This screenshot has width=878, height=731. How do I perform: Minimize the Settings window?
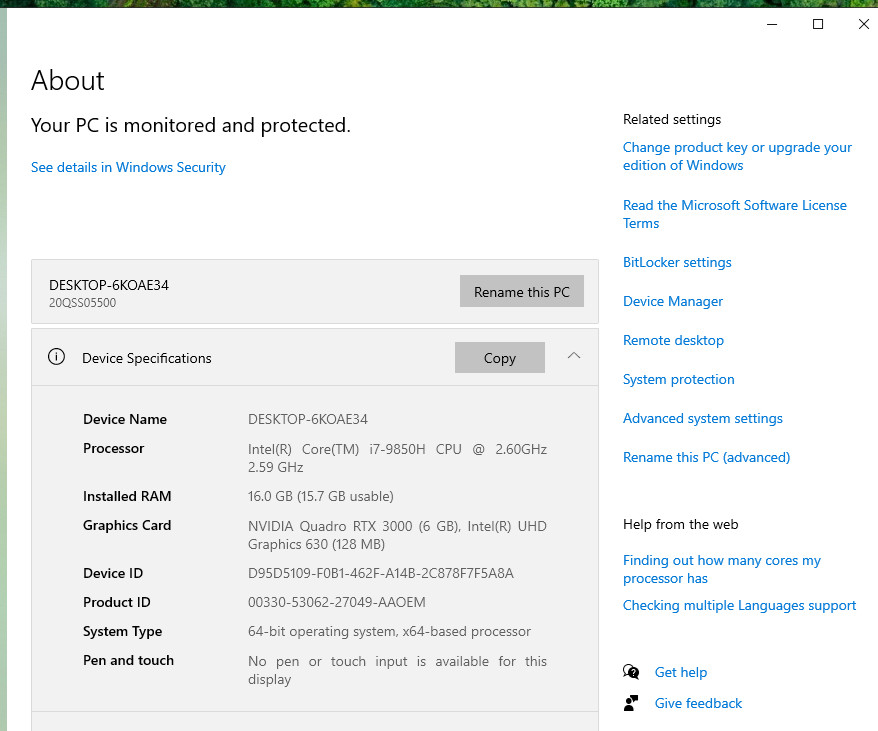point(772,24)
